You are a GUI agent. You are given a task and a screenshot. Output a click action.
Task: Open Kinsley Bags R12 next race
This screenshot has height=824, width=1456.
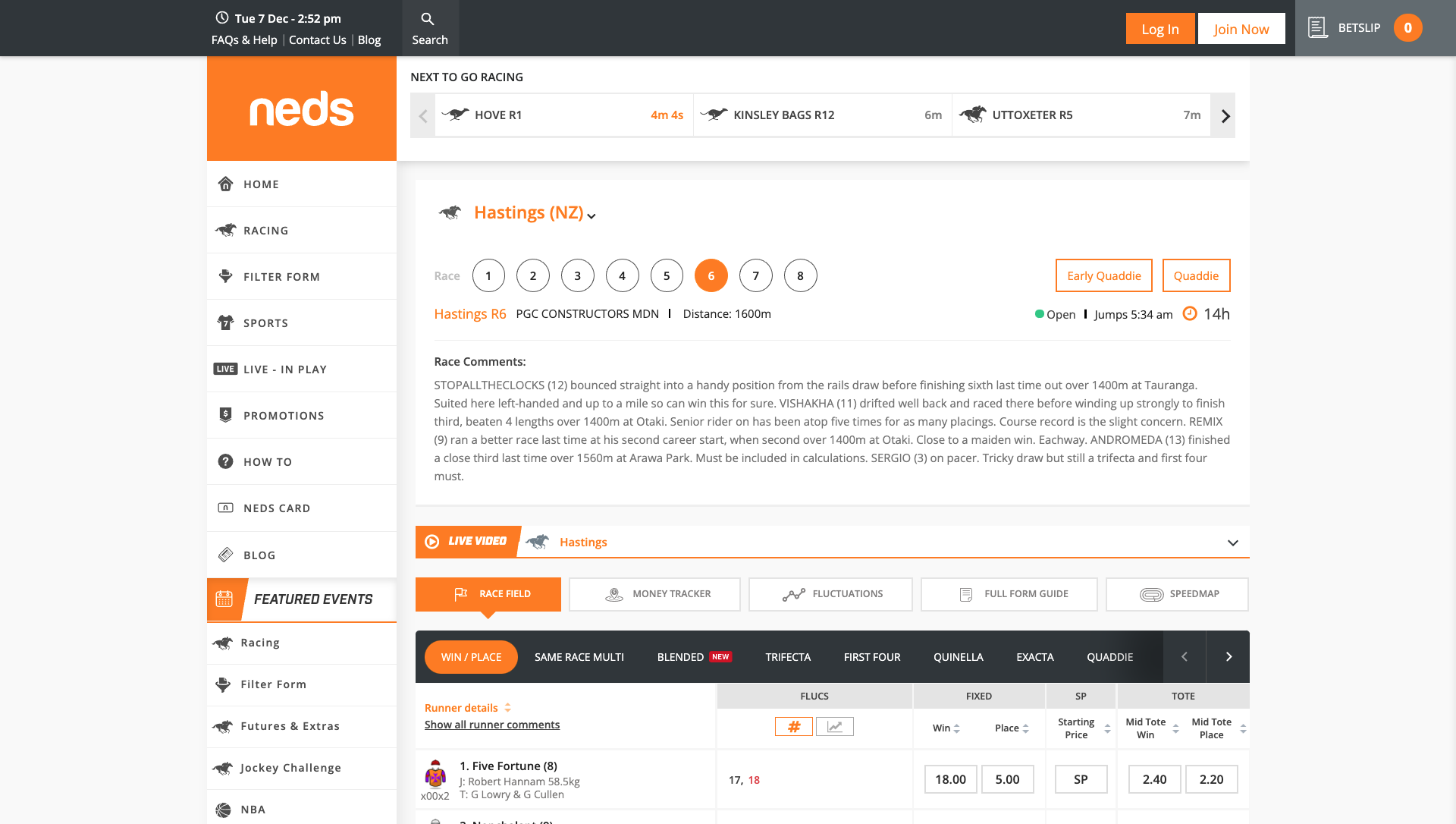point(823,115)
